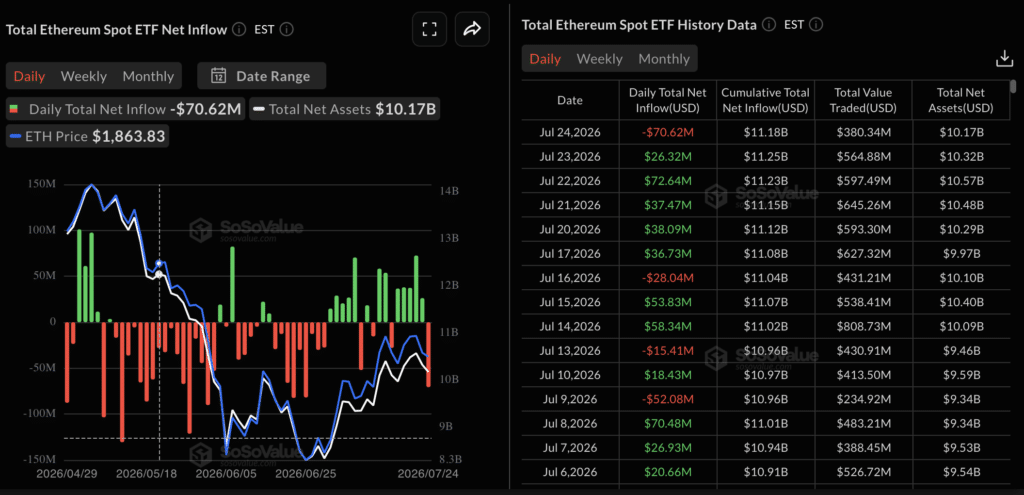This screenshot has width=1024, height=495.
Task: Click the history table vertical scrollbar
Action: pyautogui.click(x=1013, y=87)
